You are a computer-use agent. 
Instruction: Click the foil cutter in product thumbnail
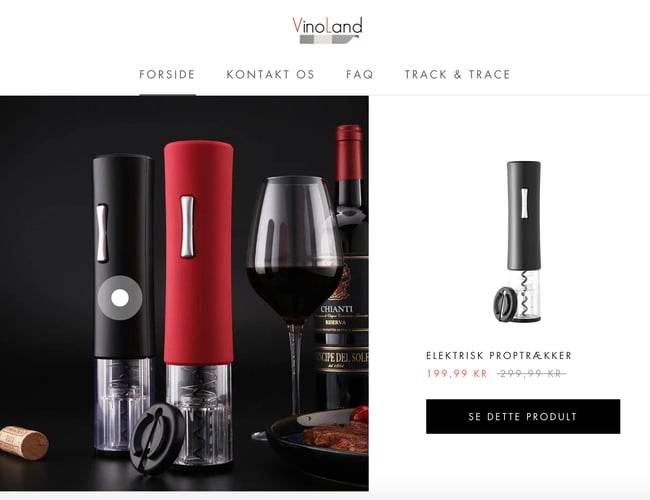click(x=505, y=305)
